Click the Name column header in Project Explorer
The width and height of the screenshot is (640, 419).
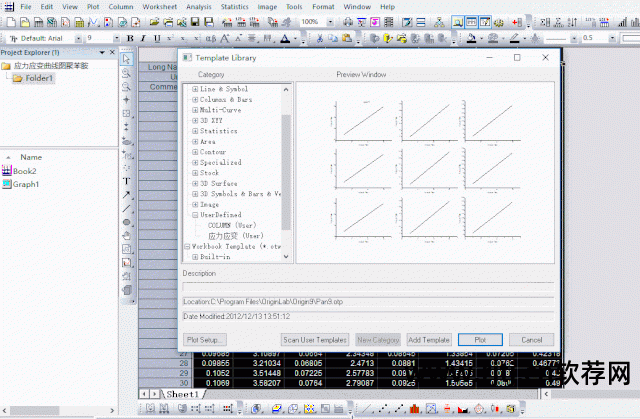click(31, 157)
